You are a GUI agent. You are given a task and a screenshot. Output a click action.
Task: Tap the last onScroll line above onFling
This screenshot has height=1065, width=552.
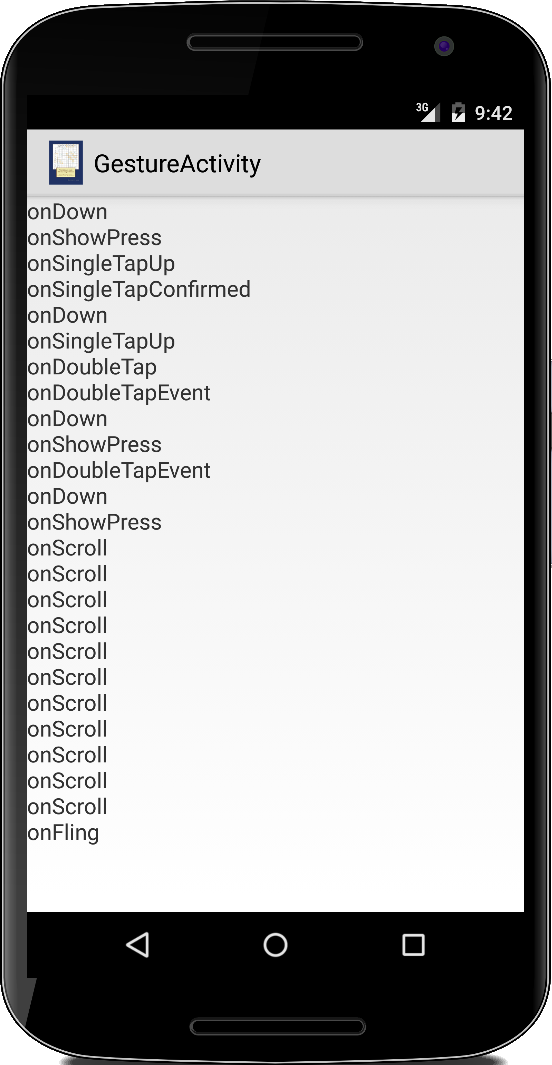pos(67,807)
